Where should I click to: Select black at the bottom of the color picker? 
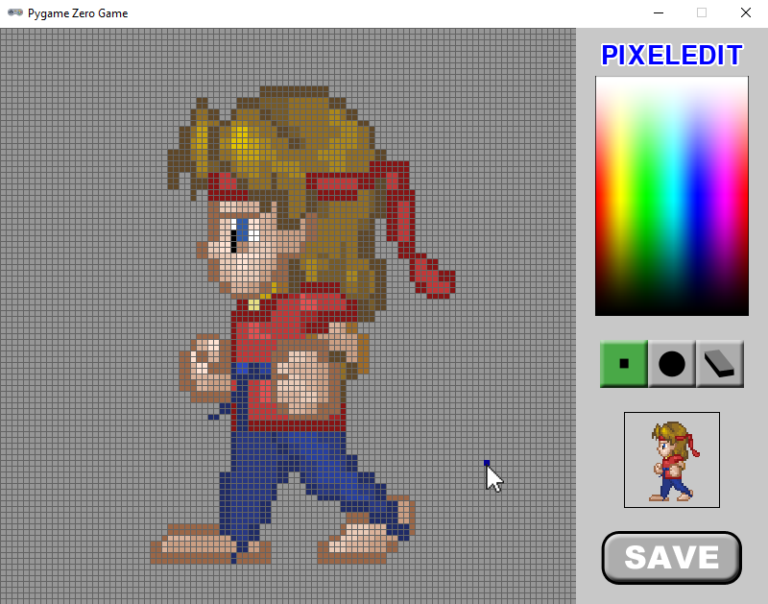(671, 310)
